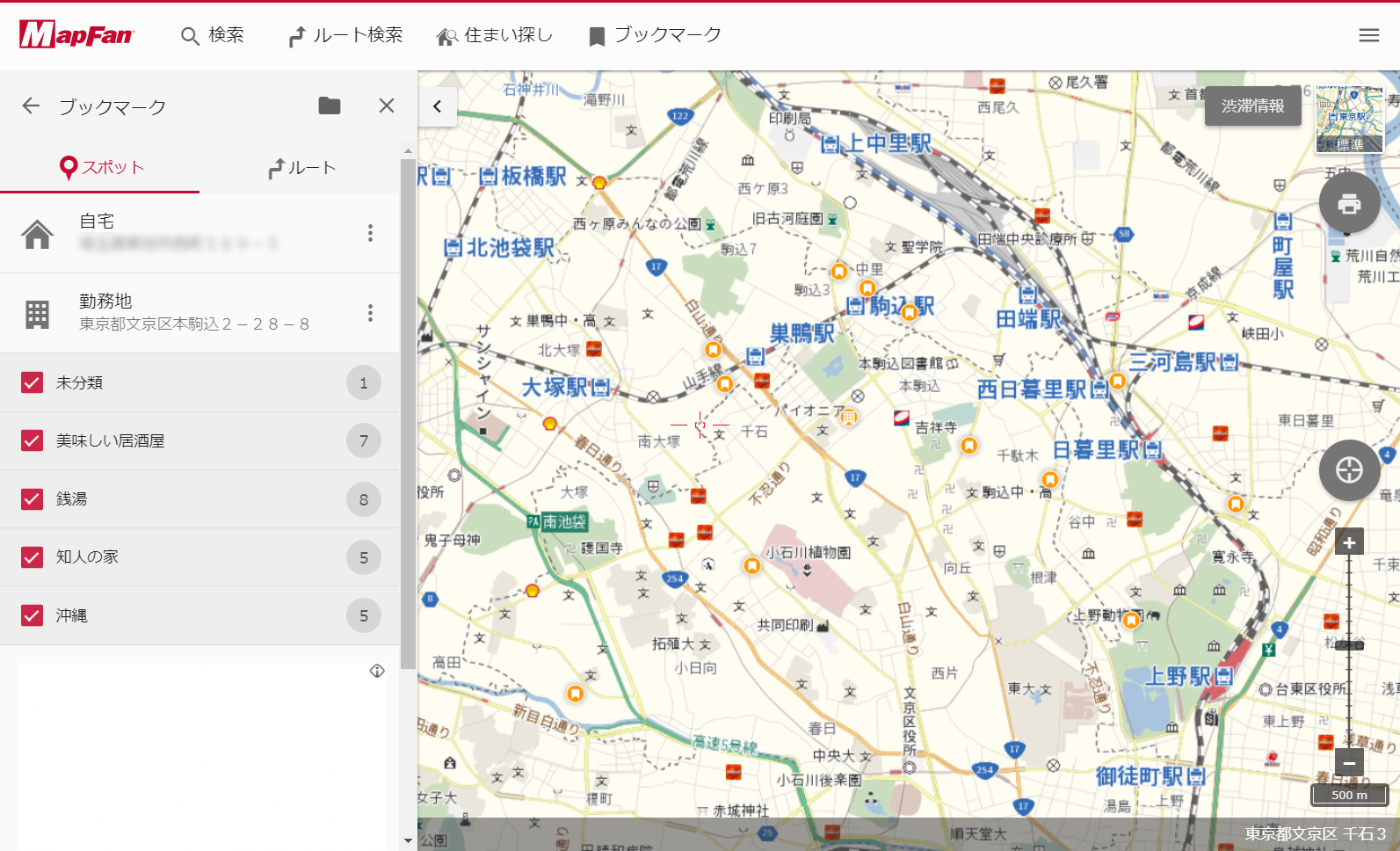
Task: Uncheck the 沖縄 category
Action: 32,615
